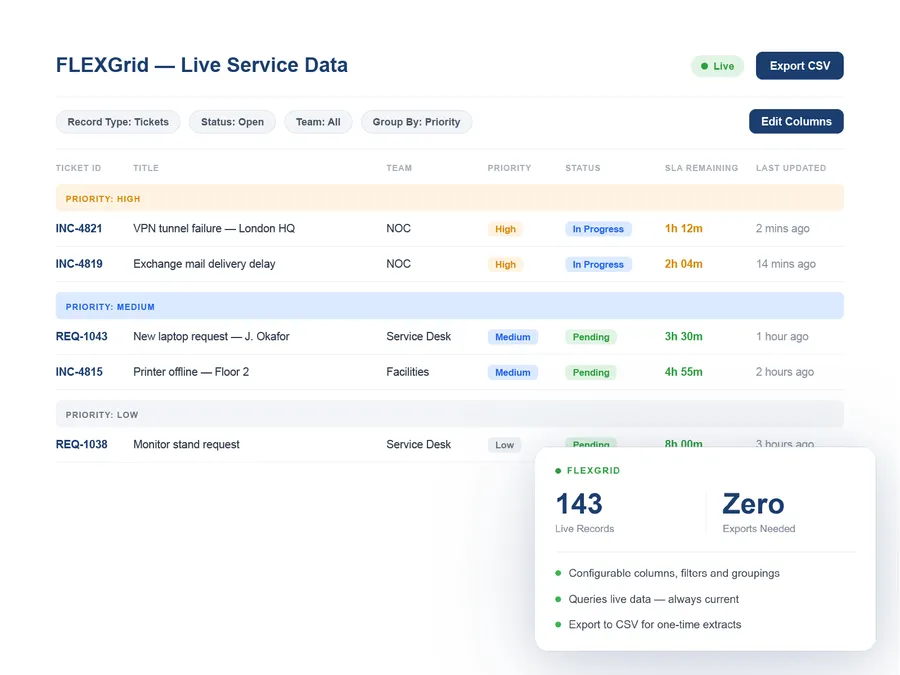Open the Status: Open filter chip
Viewport: 900px width, 675px height.
click(x=232, y=122)
